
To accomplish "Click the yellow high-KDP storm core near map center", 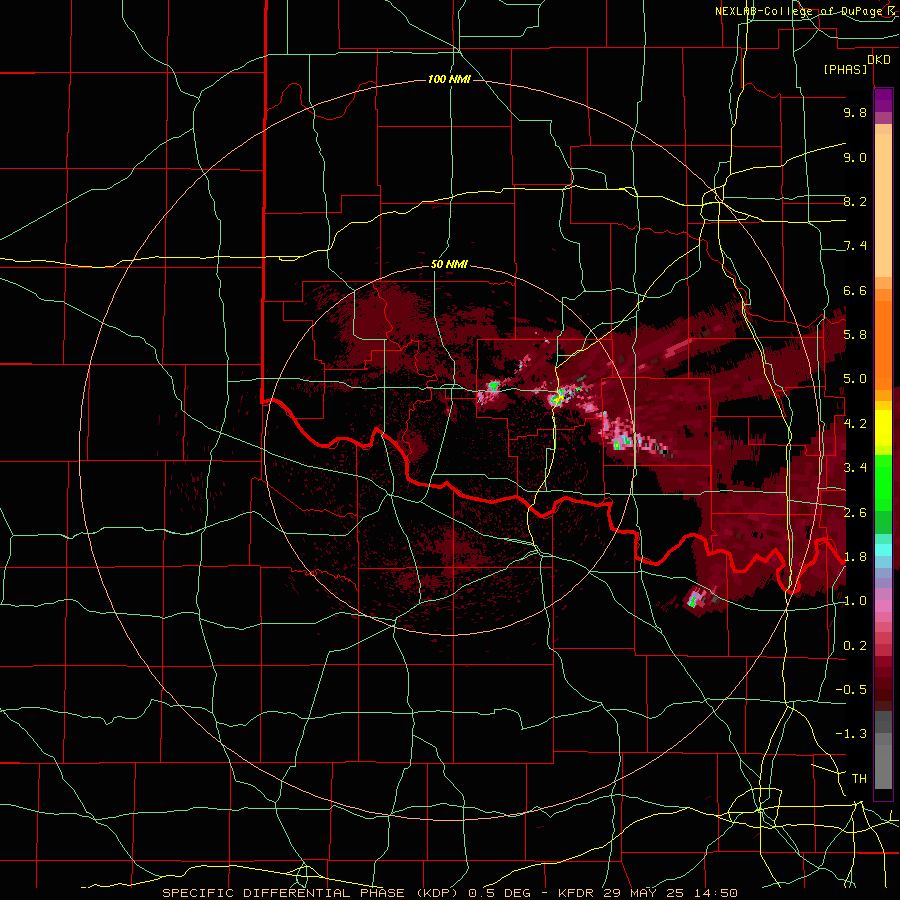I will click(x=557, y=398).
